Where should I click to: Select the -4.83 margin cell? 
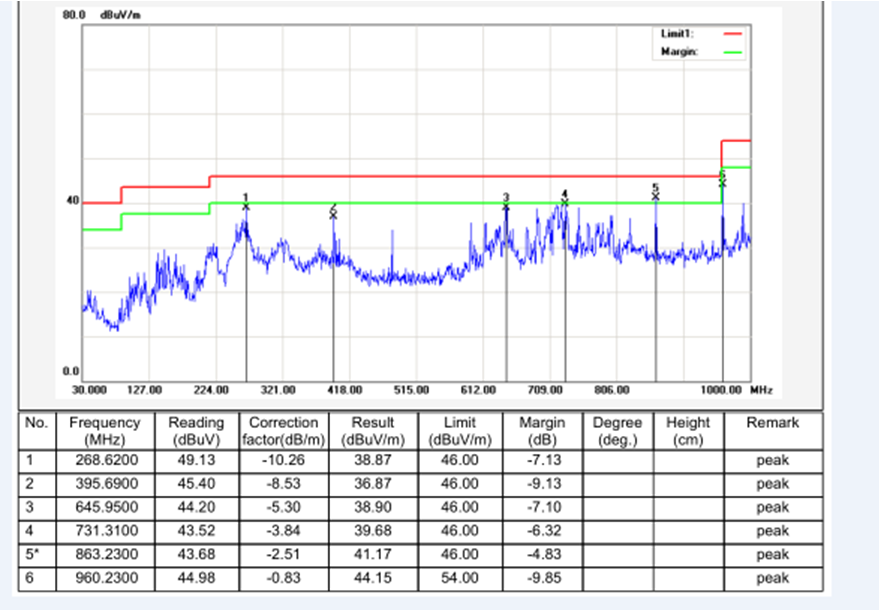coord(541,554)
